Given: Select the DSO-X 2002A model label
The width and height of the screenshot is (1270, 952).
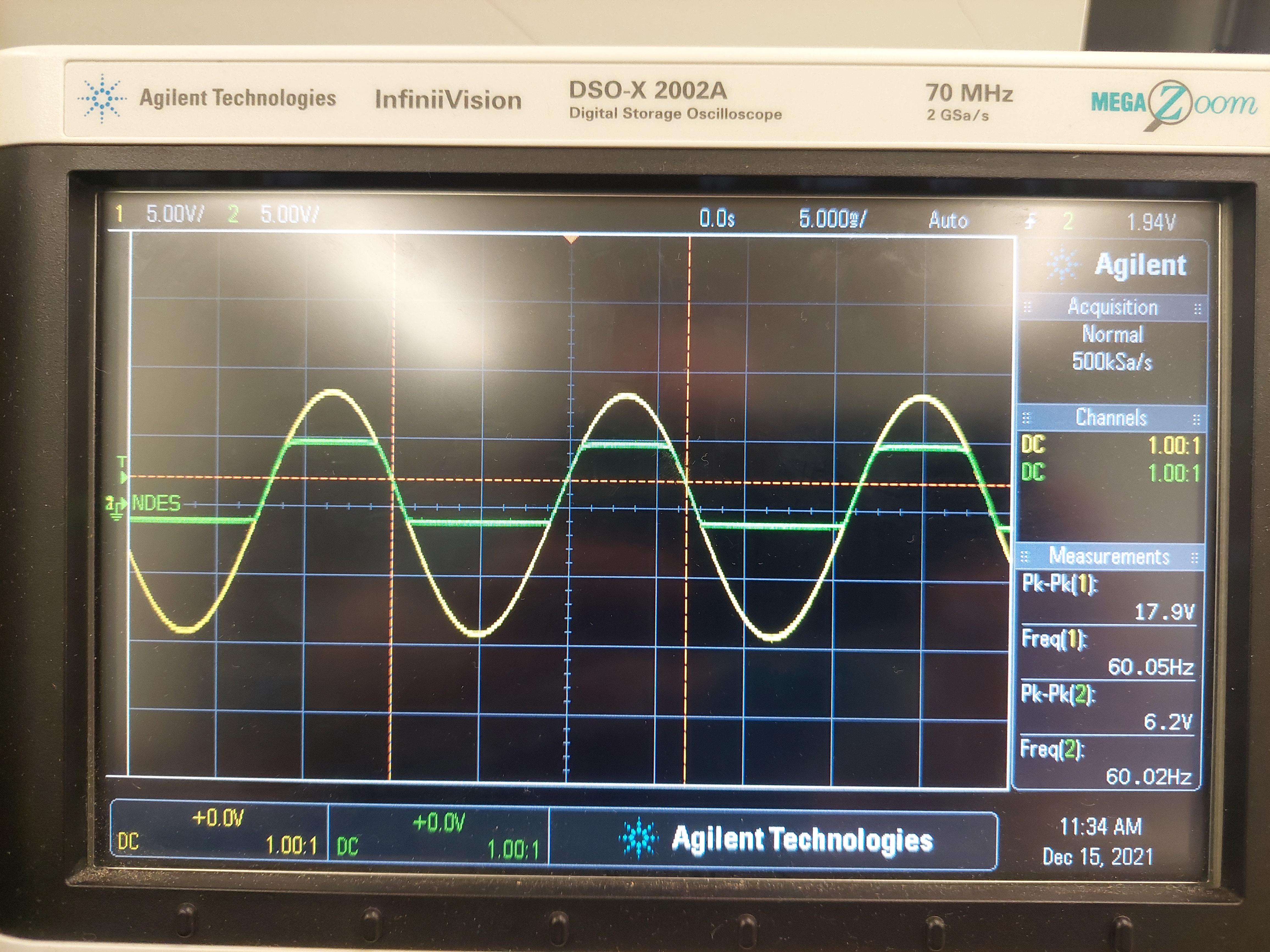Looking at the screenshot, I should 648,91.
